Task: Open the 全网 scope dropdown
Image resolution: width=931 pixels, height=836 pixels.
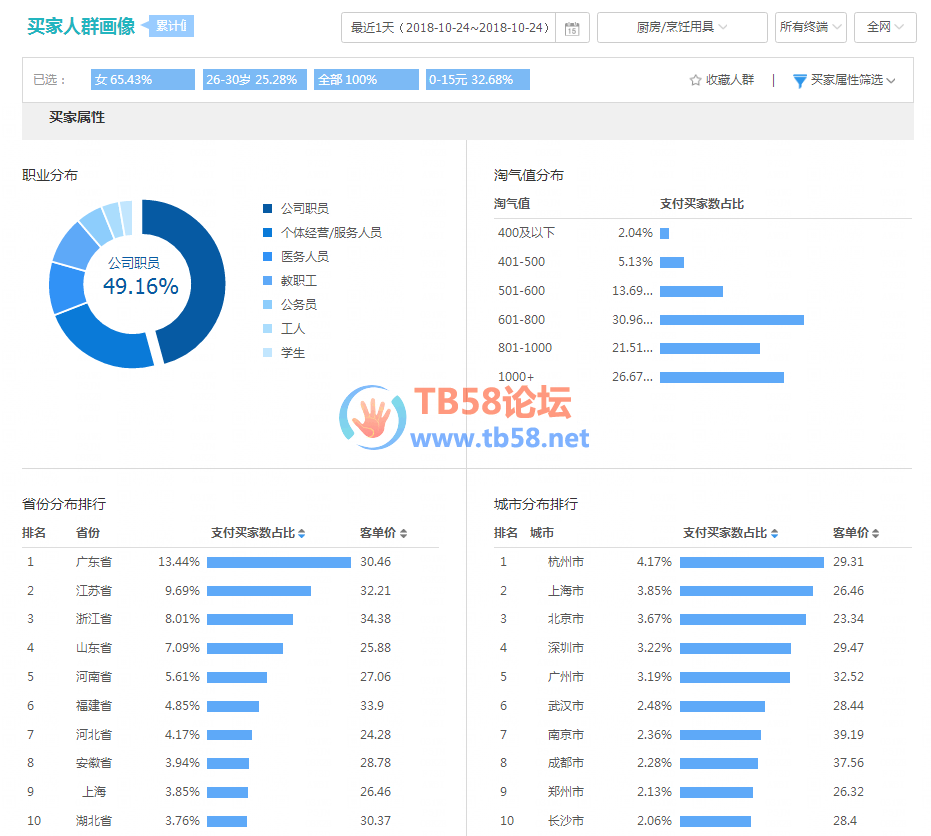Action: pyautogui.click(x=885, y=28)
